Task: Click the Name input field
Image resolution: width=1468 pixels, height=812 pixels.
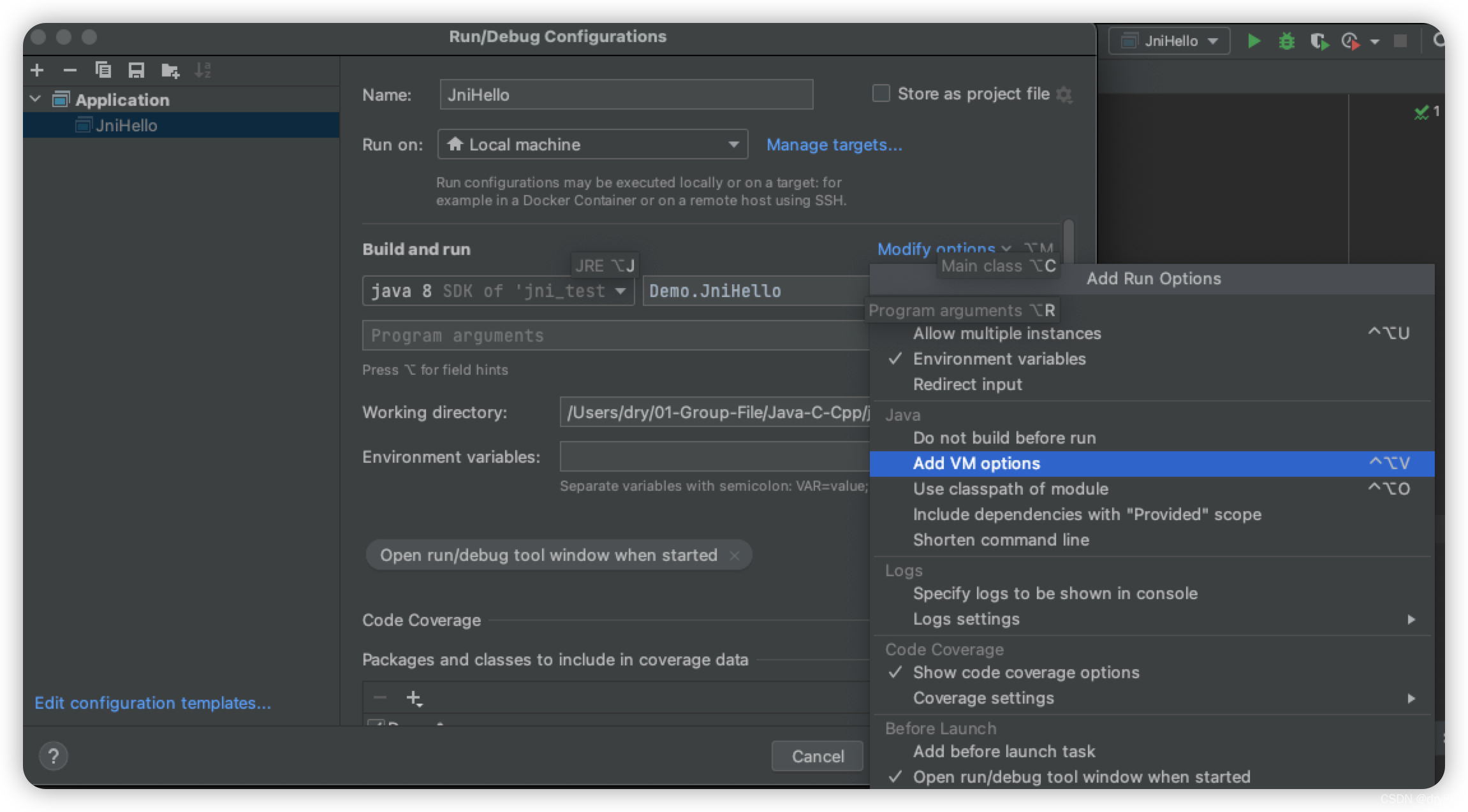Action: tap(626, 94)
